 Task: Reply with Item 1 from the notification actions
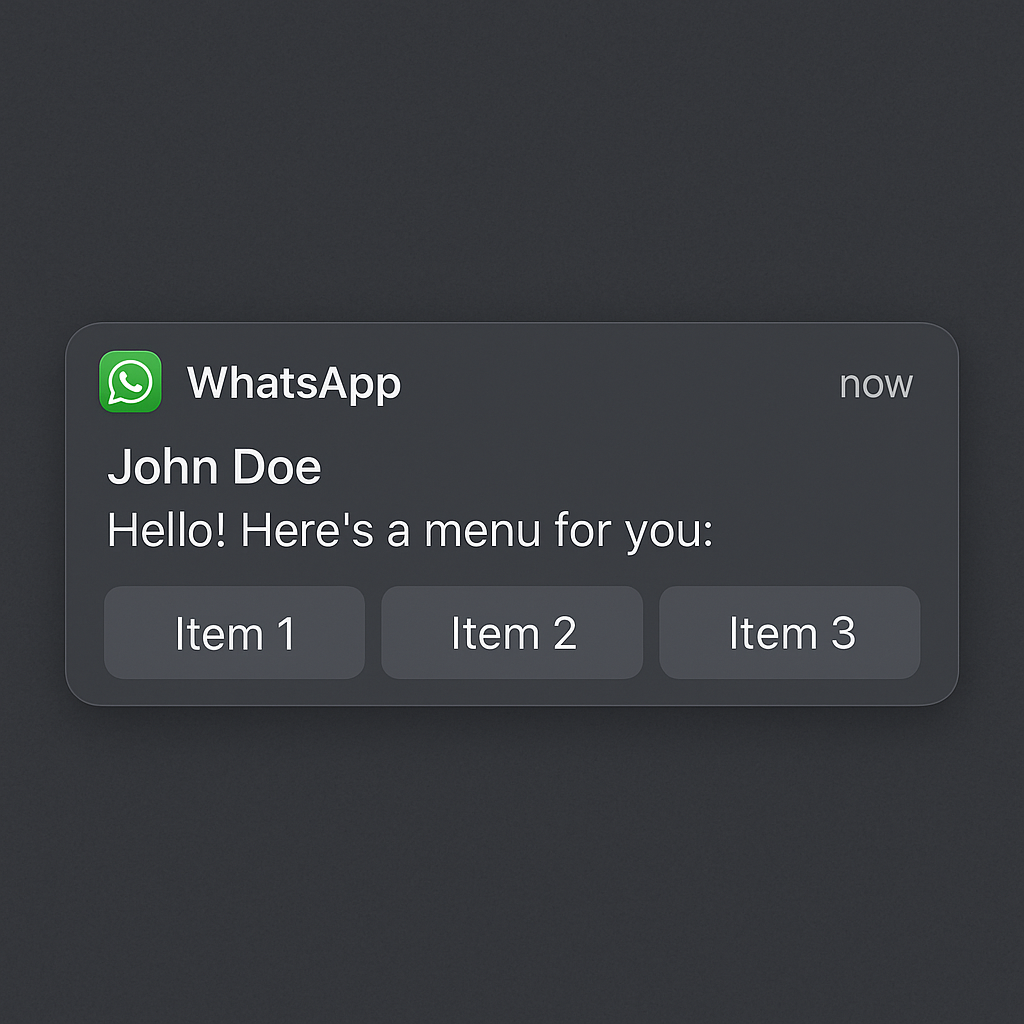pos(234,632)
